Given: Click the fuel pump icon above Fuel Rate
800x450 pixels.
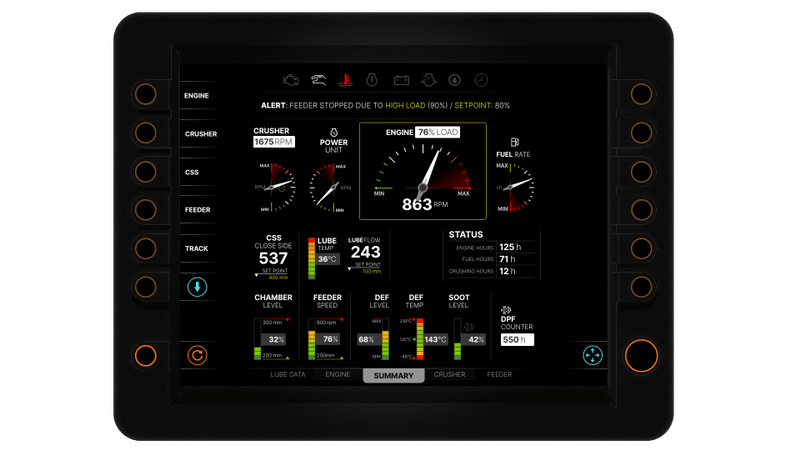Looking at the screenshot, I should pyautogui.click(x=515, y=143).
